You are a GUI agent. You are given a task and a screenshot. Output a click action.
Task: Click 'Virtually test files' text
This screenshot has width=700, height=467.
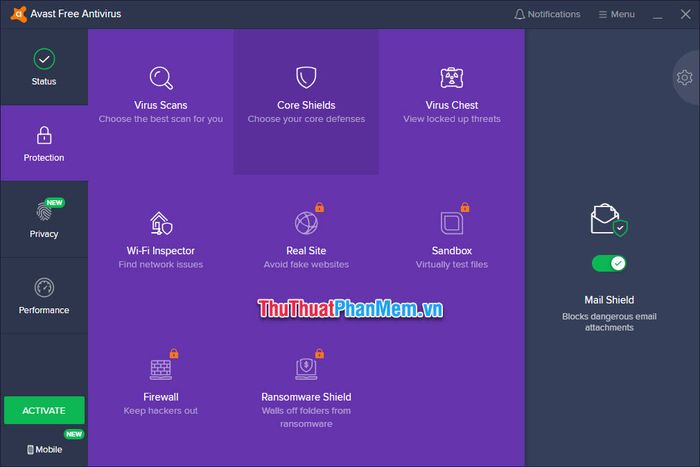point(452,265)
